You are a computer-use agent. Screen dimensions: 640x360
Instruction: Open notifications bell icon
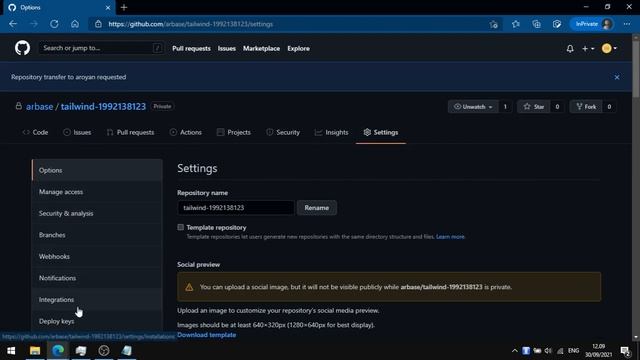pos(570,49)
